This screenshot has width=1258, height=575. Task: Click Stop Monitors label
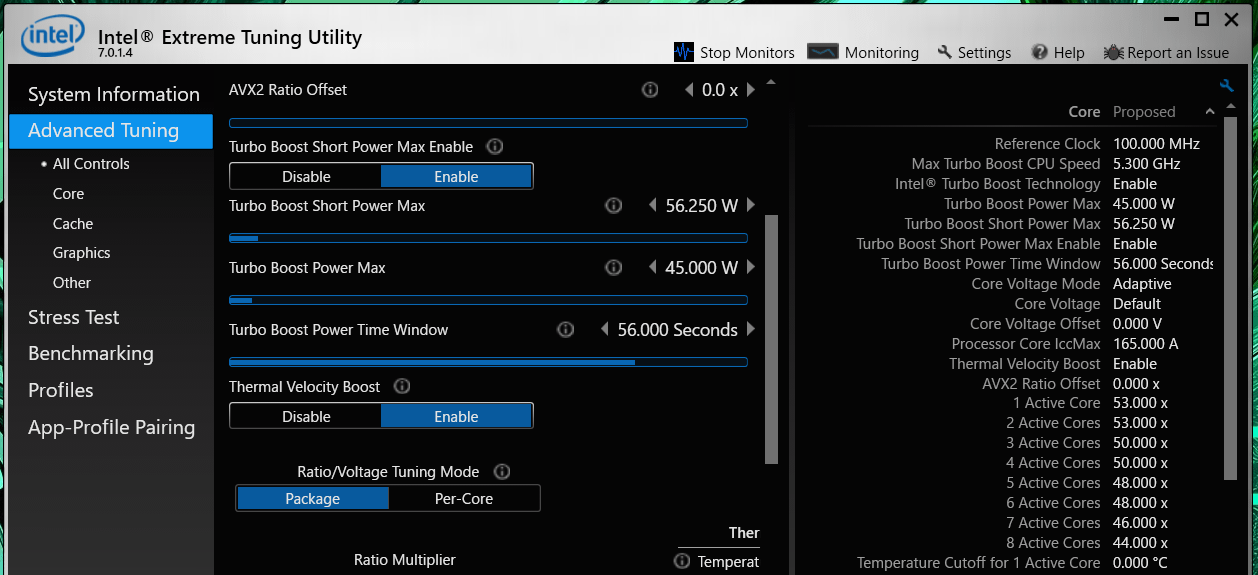(747, 53)
